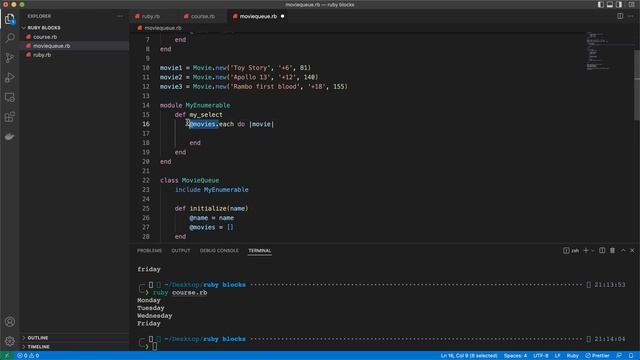Select moviequeue.rb in the Explorer tree
This screenshot has height=360, width=640.
51,46
